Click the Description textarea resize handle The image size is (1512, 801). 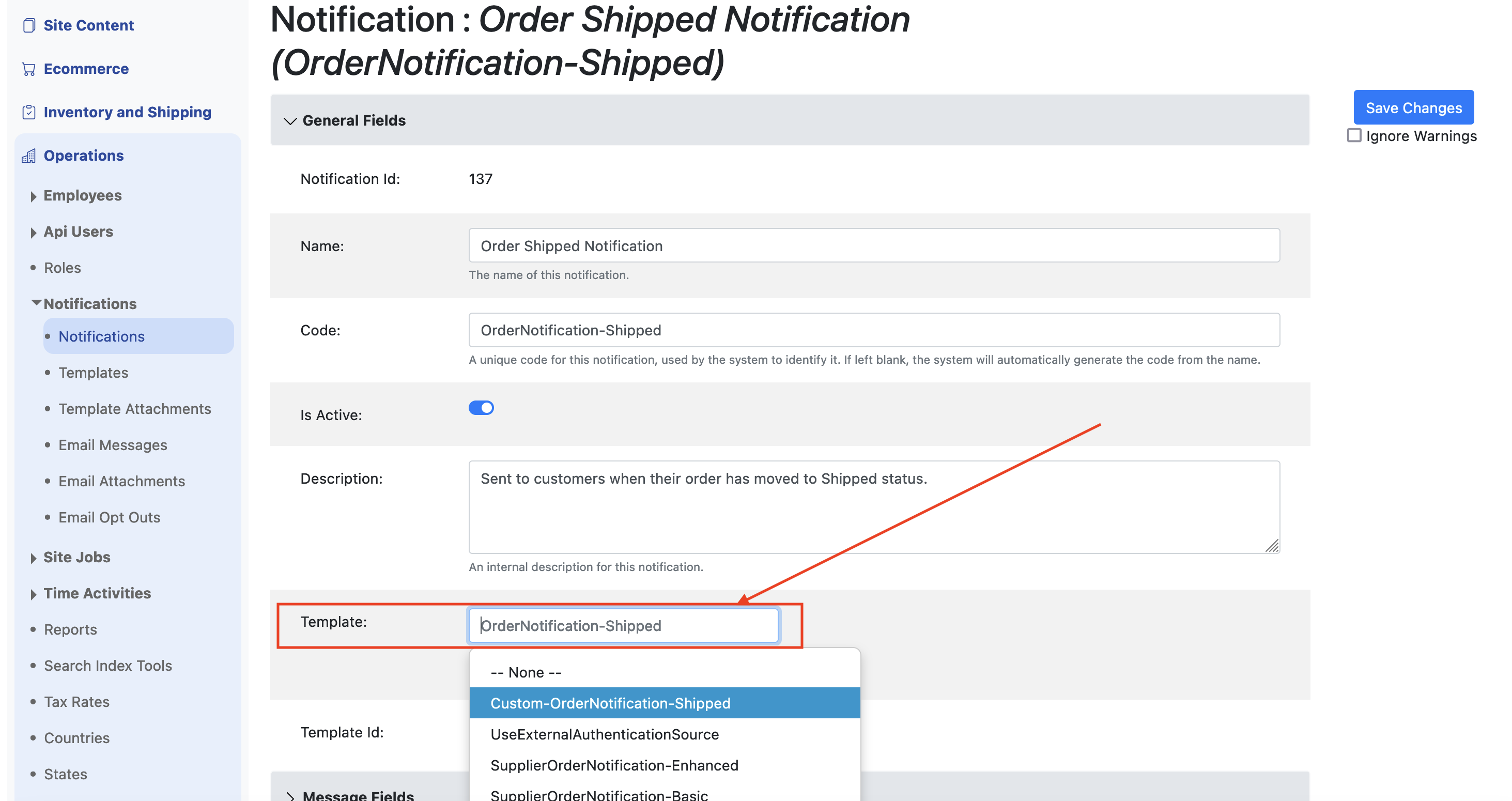1272,546
